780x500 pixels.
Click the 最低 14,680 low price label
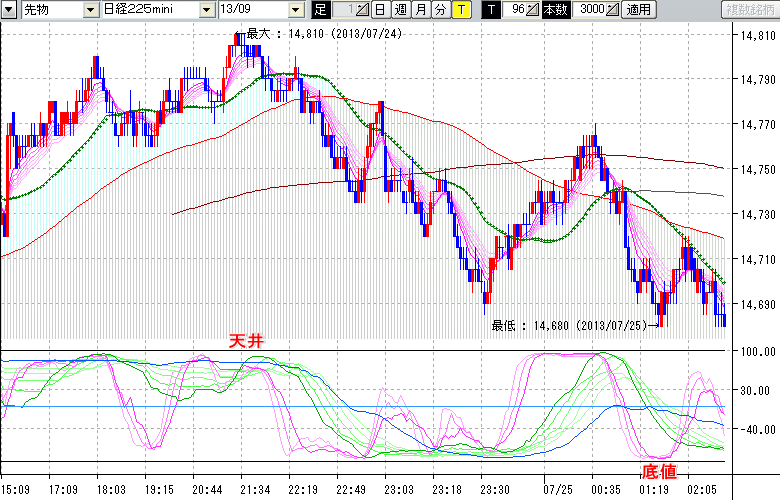(565, 325)
